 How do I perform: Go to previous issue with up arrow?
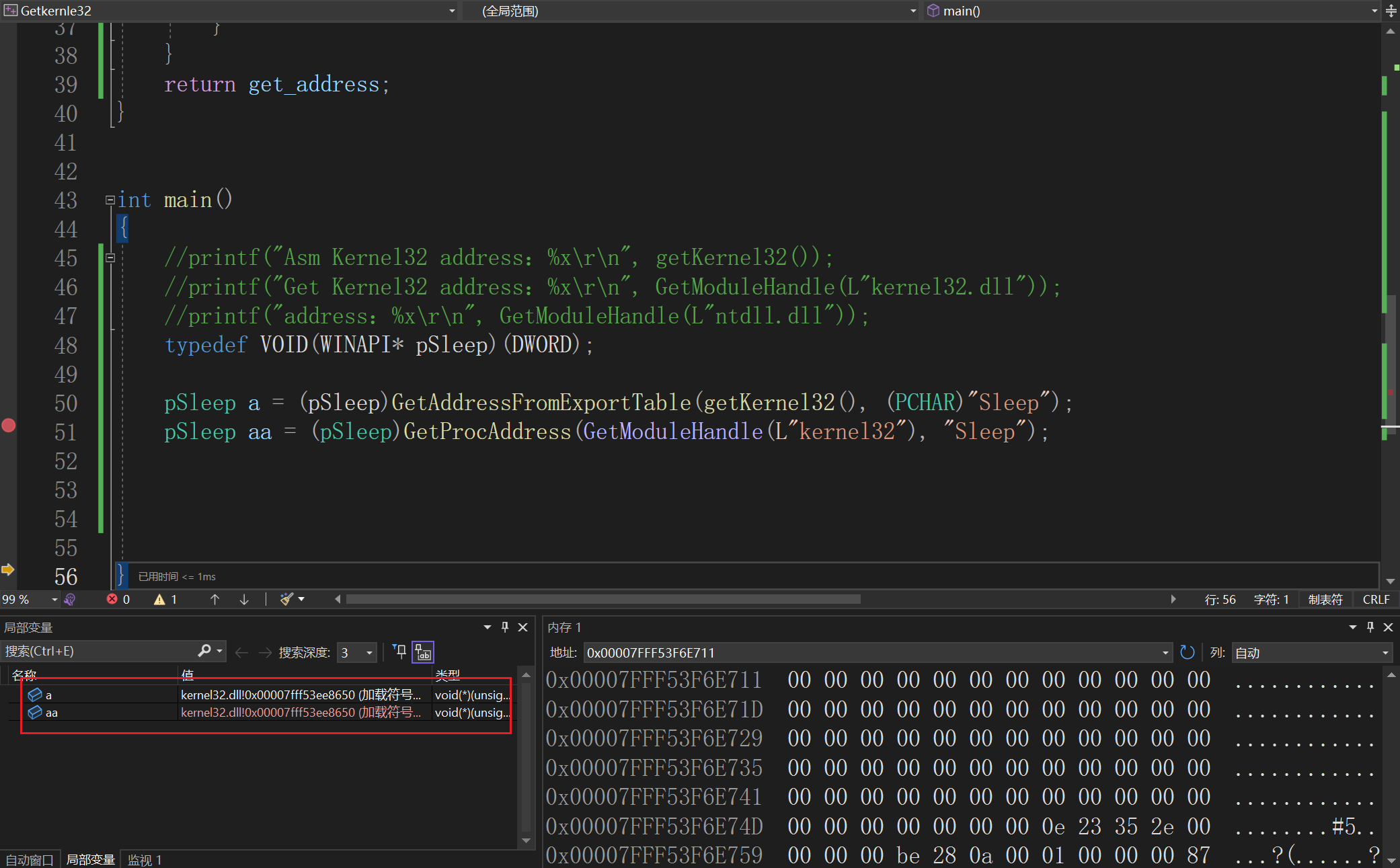(215, 599)
